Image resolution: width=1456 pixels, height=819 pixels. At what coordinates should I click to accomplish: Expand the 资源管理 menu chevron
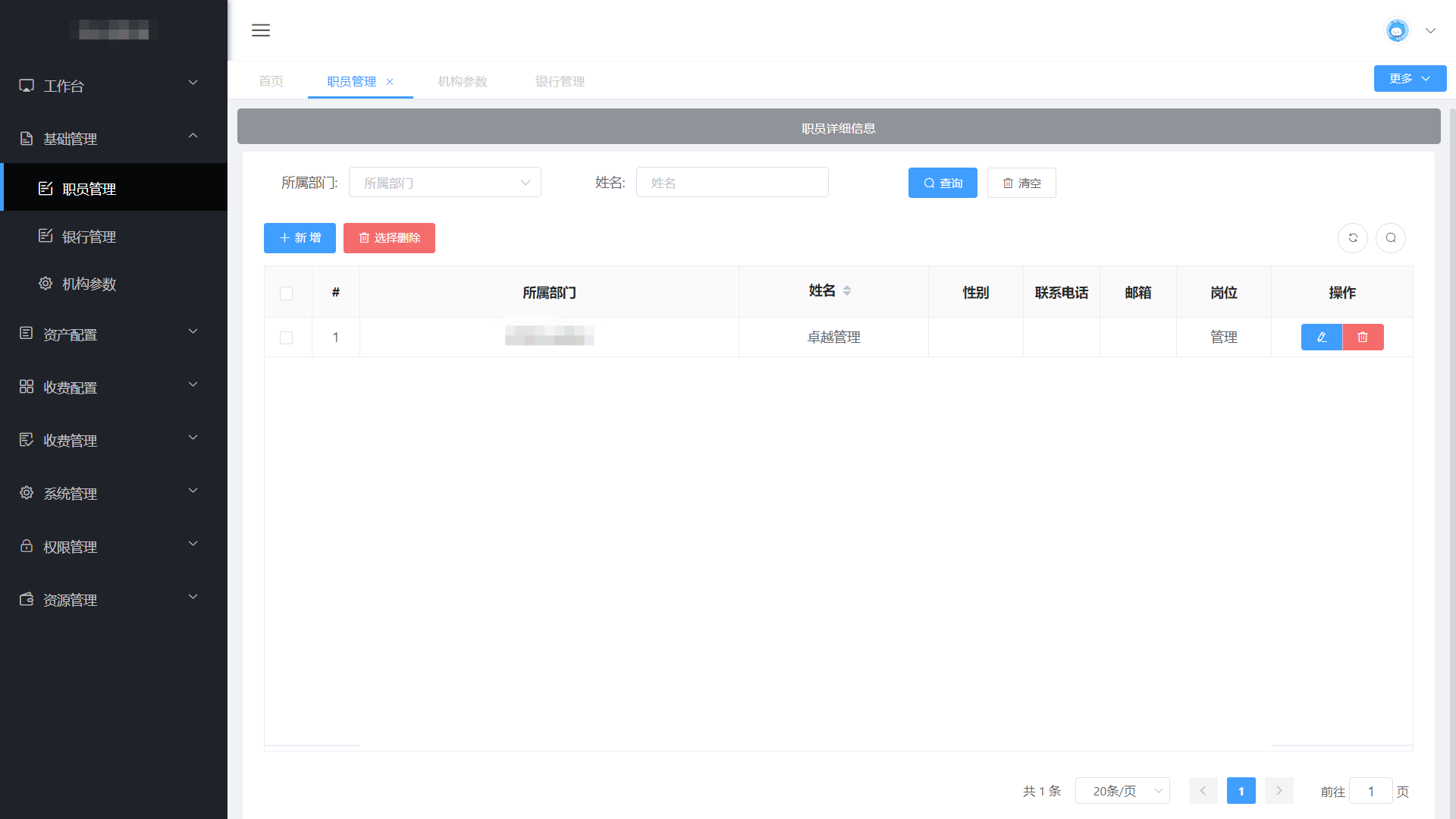pyautogui.click(x=193, y=597)
